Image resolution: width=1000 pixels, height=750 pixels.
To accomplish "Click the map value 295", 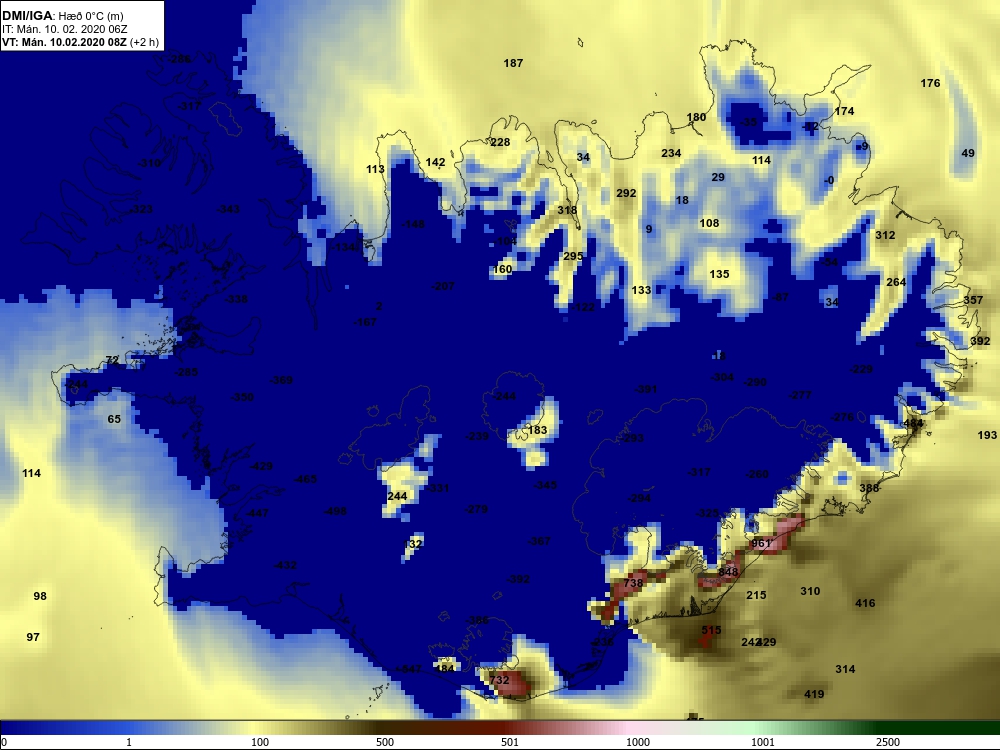I will pos(573,256).
